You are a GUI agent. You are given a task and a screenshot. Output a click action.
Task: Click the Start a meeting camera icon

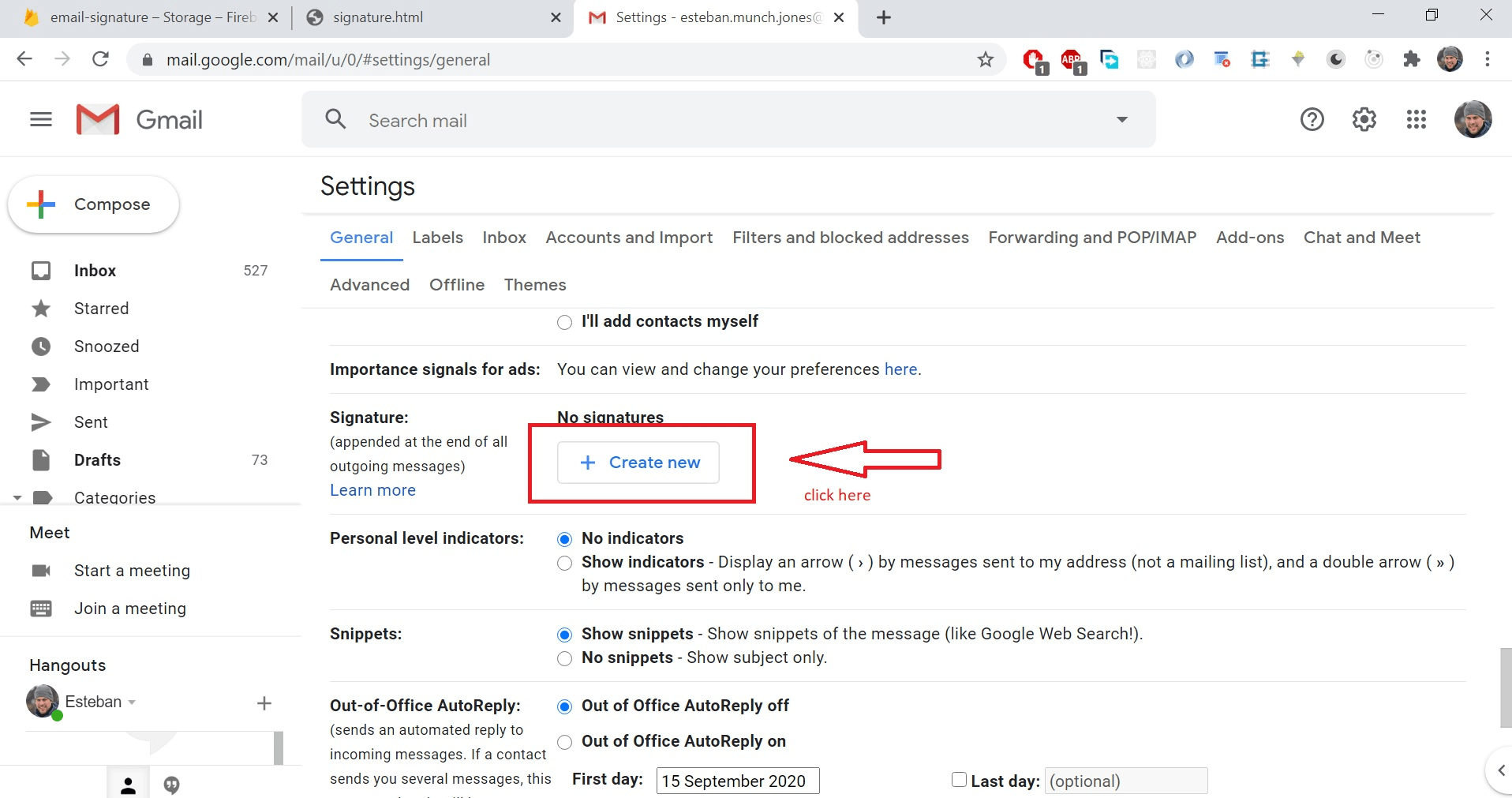coord(42,570)
